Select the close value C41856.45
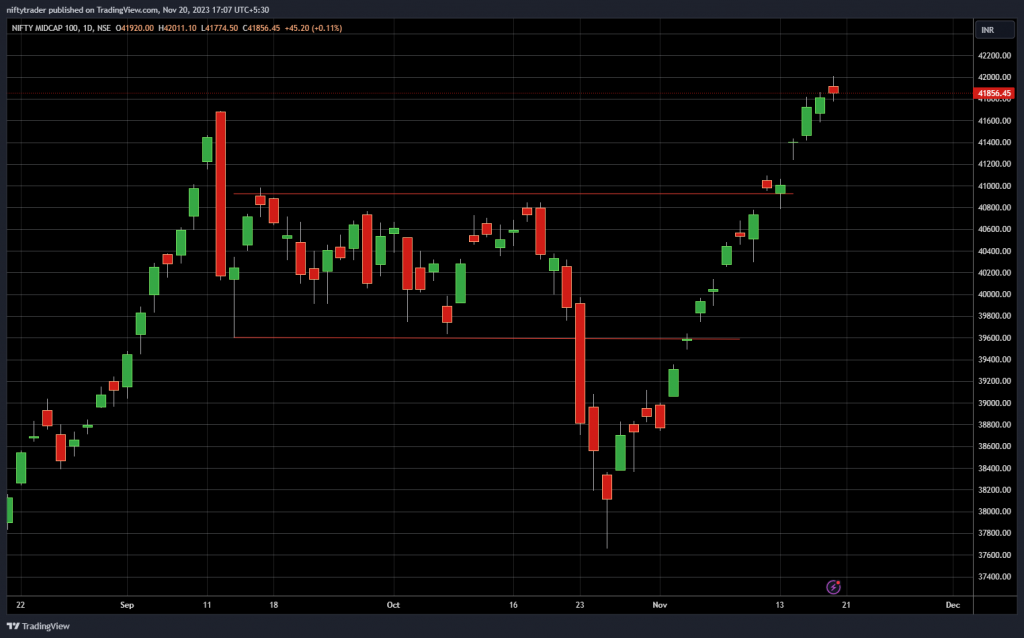This screenshot has width=1024, height=638. coord(261,28)
